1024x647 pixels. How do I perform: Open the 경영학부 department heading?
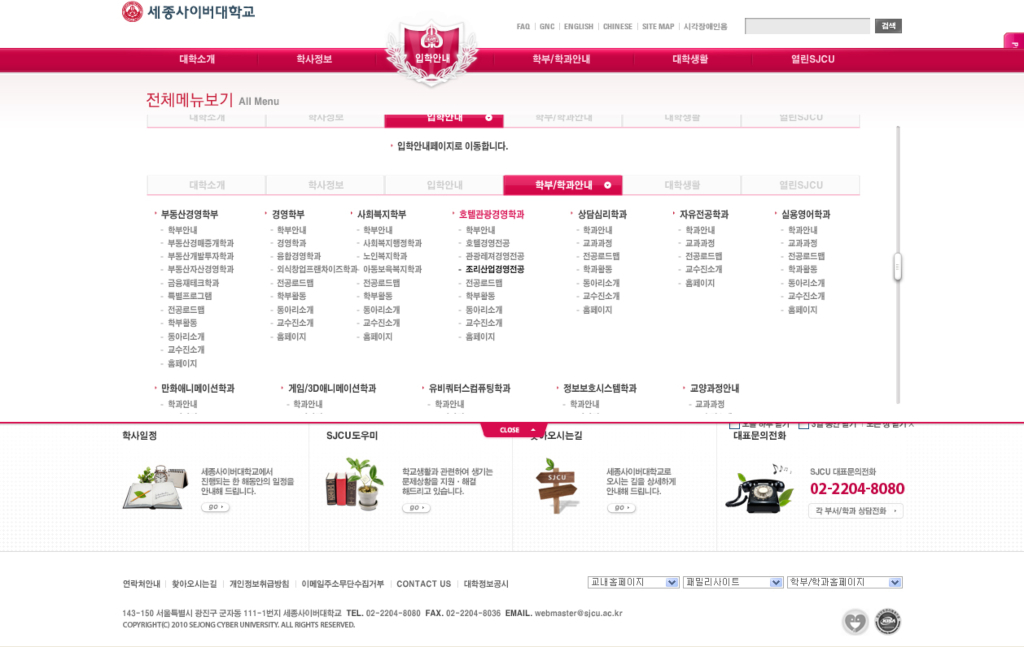pyautogui.click(x=288, y=214)
